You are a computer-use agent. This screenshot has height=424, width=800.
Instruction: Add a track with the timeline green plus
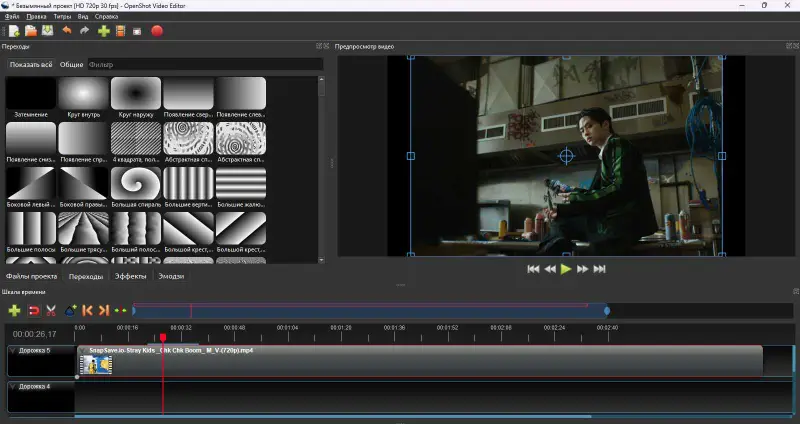coord(14,310)
